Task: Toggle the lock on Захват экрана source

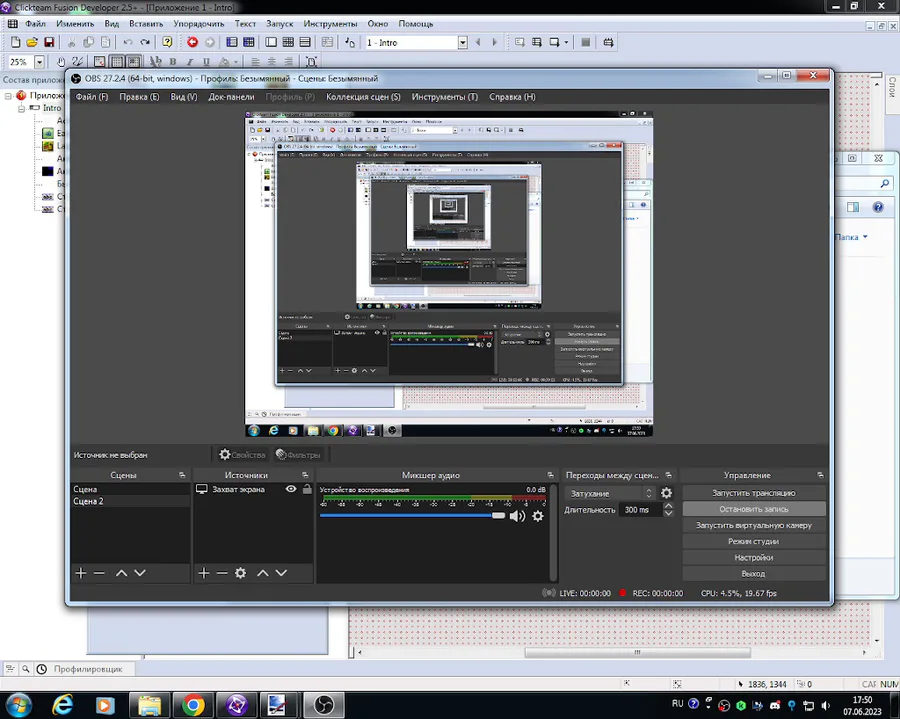Action: 307,489
